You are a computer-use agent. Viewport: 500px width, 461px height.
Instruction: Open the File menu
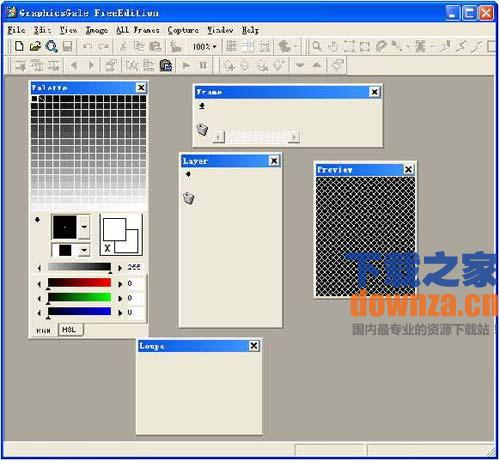(16, 30)
